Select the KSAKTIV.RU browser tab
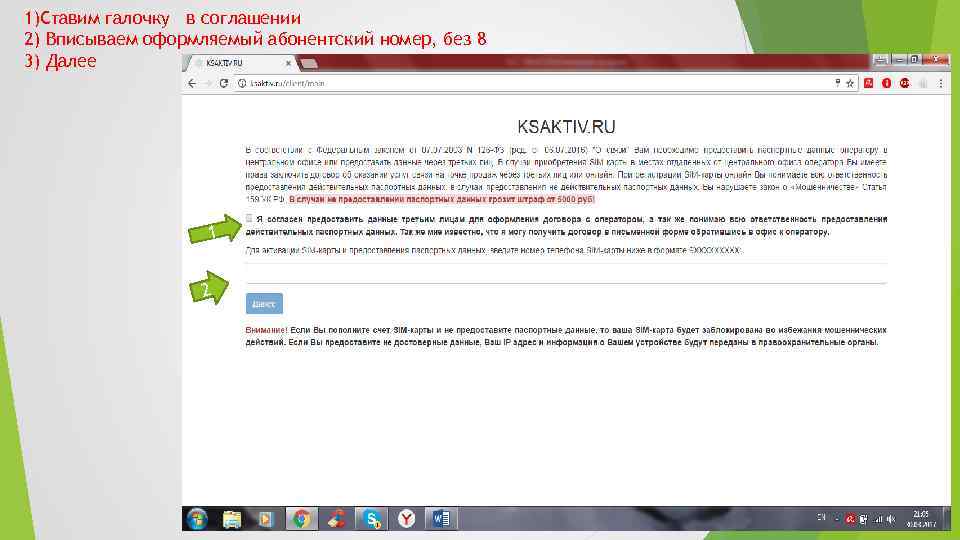The height and width of the screenshot is (540, 960). coord(240,63)
